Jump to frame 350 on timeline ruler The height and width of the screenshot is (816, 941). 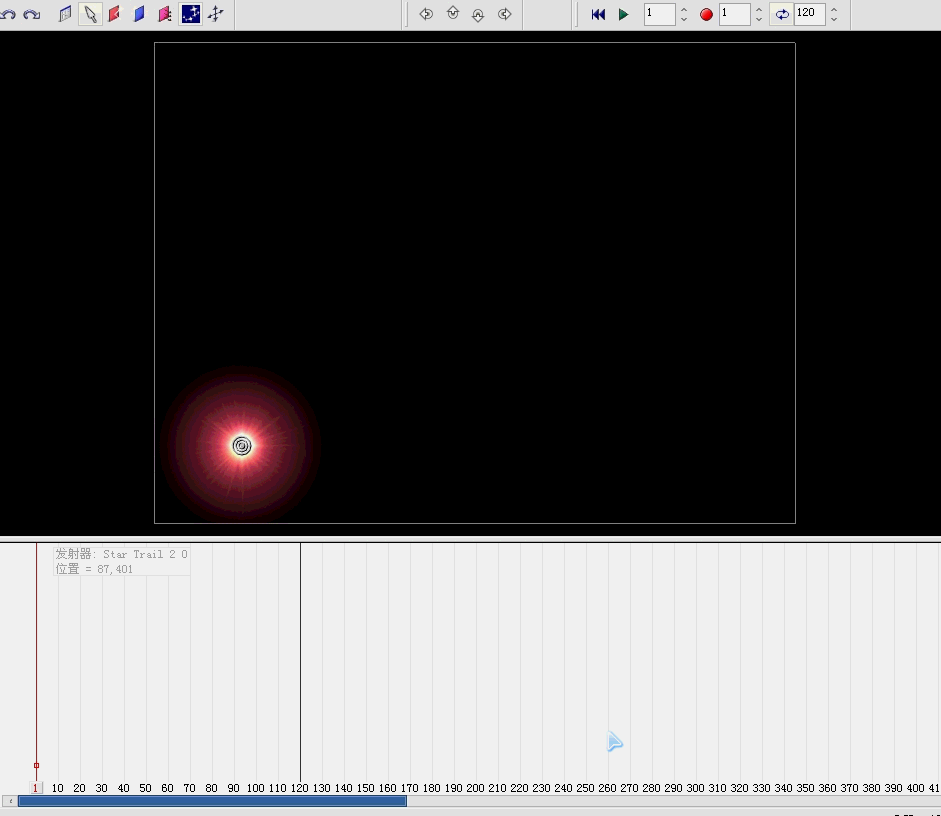[805, 788]
